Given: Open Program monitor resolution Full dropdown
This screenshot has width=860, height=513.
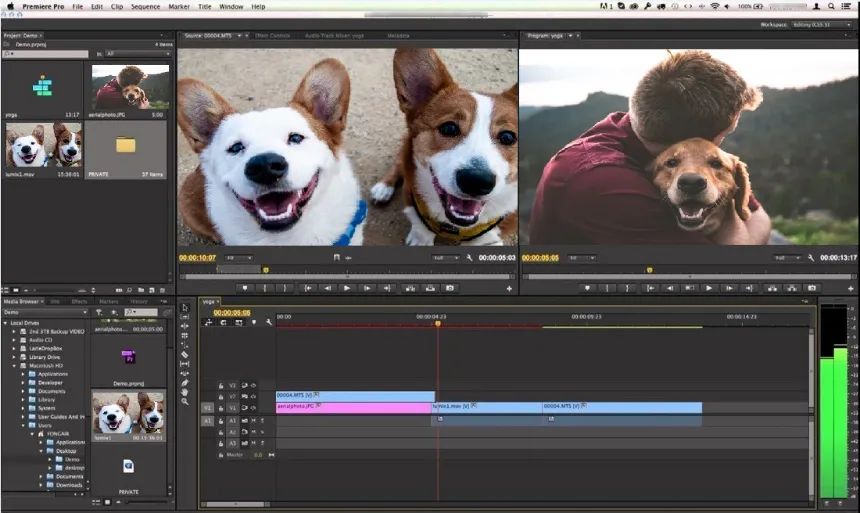Looking at the screenshot, I should click(x=787, y=258).
